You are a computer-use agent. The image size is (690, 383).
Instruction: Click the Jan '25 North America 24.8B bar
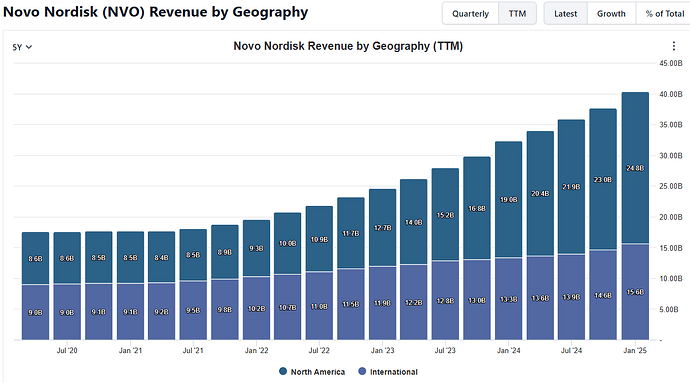tap(635, 168)
